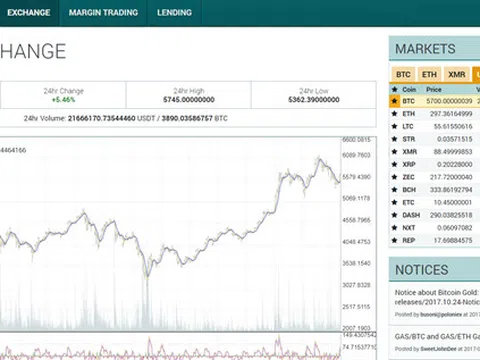Image resolution: width=480 pixels, height=360 pixels.
Task: Toggle the favorite star for XRP
Action: (x=395, y=164)
